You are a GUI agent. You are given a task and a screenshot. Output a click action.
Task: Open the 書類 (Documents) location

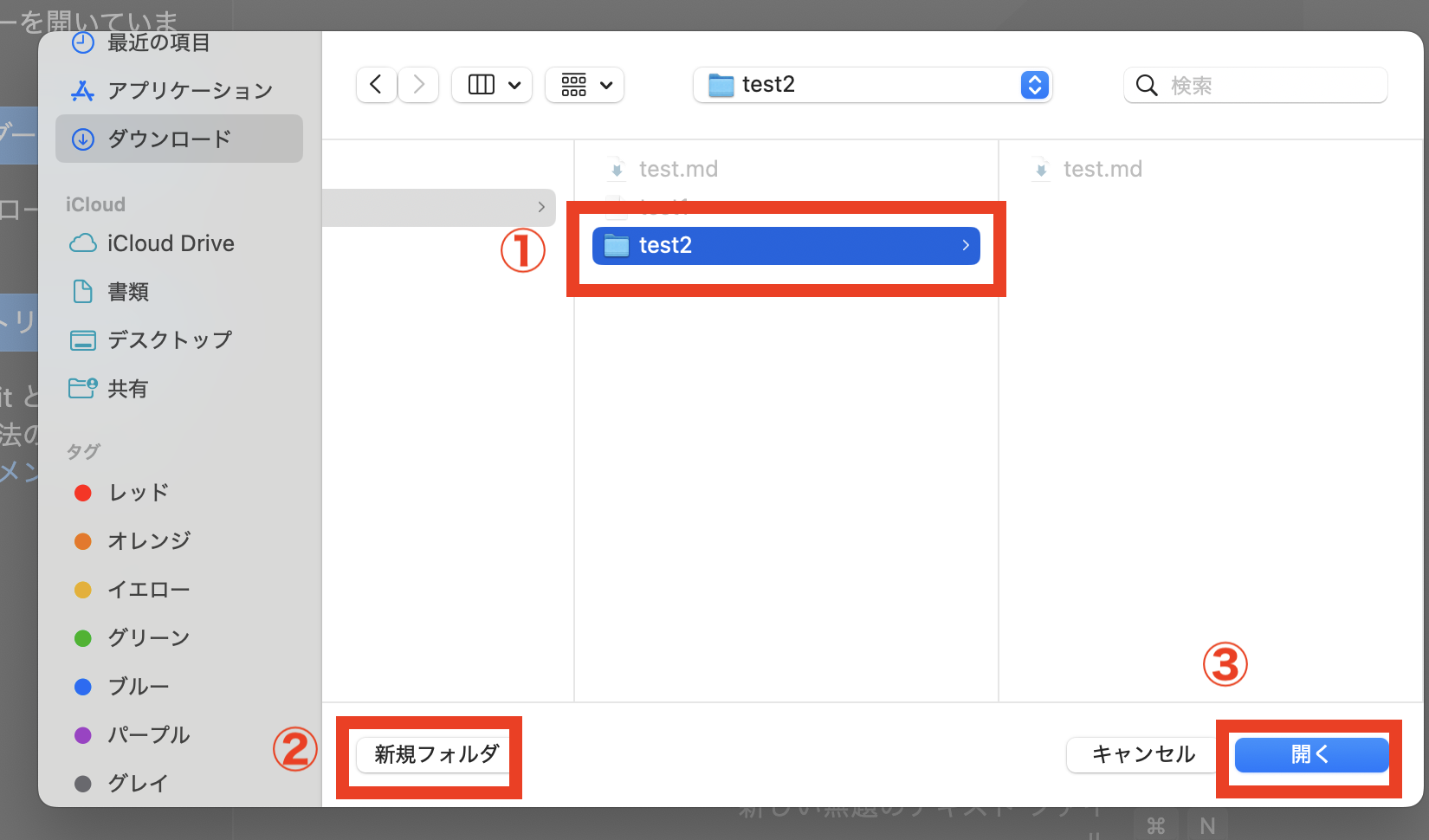(x=127, y=292)
